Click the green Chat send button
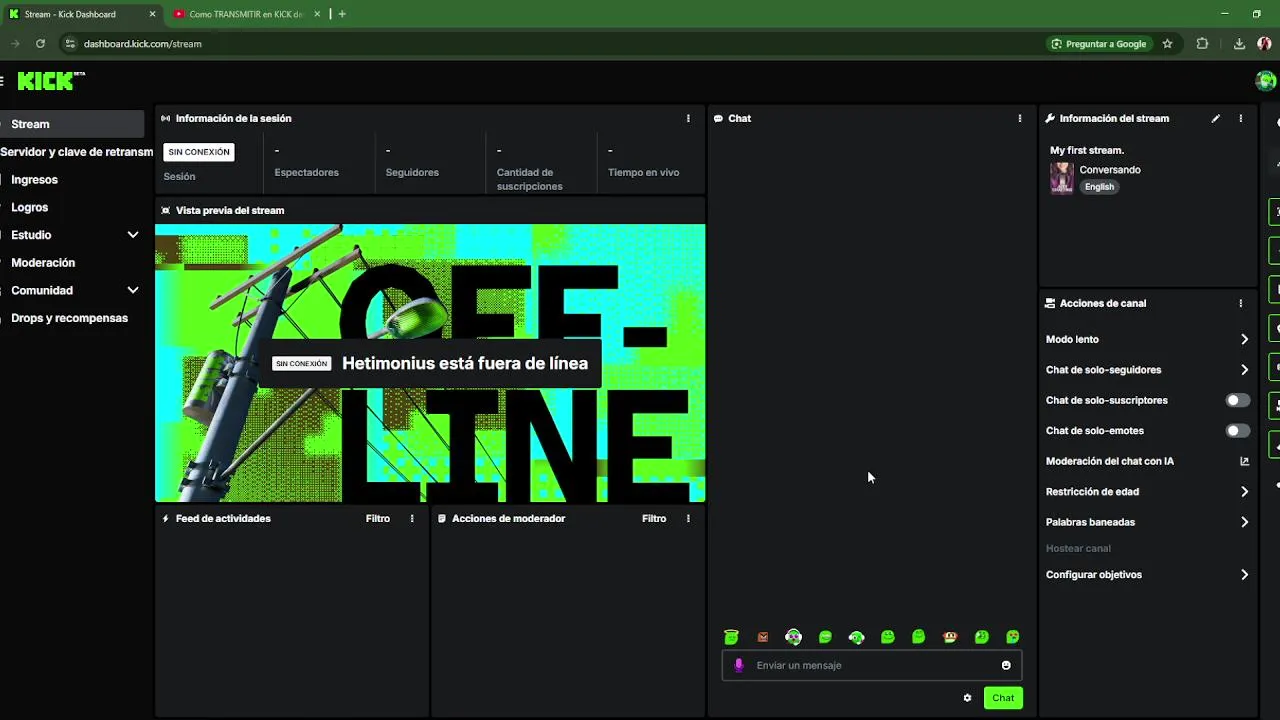The height and width of the screenshot is (720, 1280). pos(1003,698)
